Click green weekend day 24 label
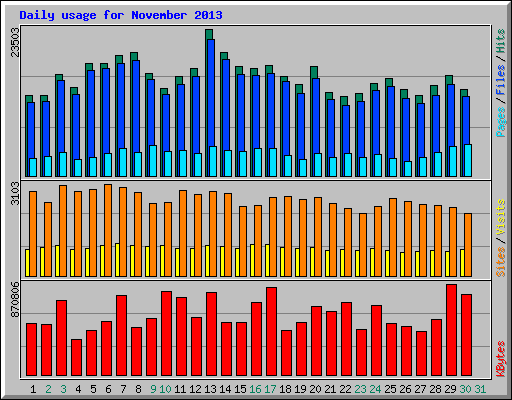This screenshot has height=400, width=512. click(x=375, y=389)
